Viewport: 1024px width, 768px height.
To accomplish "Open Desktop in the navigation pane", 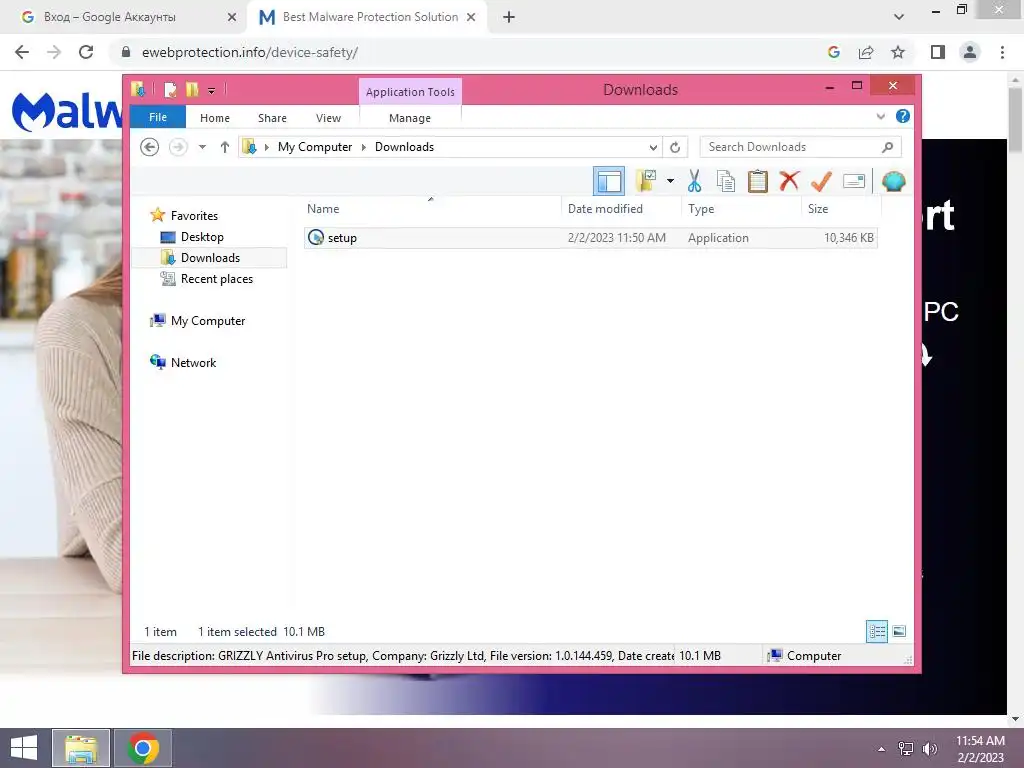I will coord(202,237).
